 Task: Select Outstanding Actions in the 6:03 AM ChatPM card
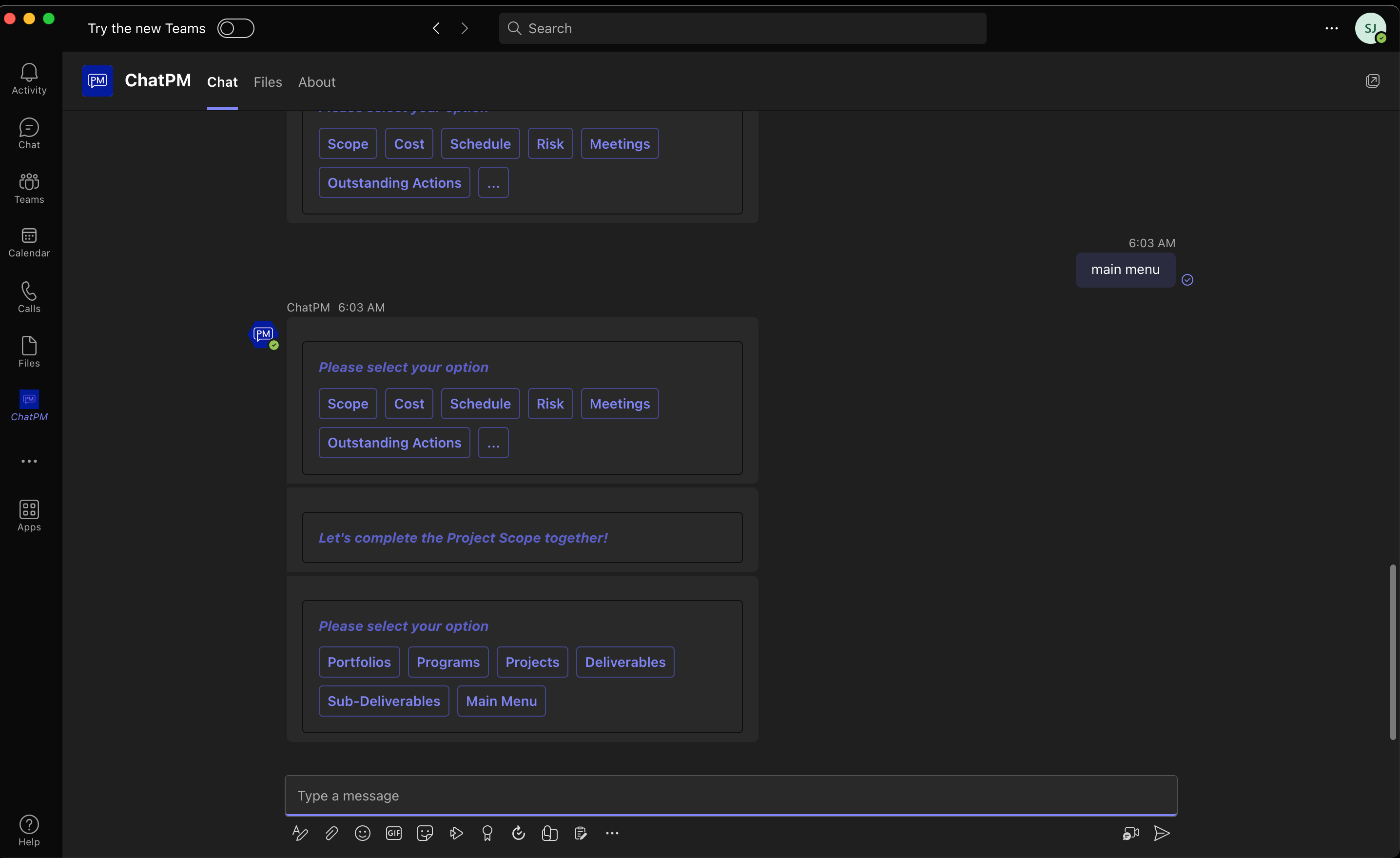394,442
